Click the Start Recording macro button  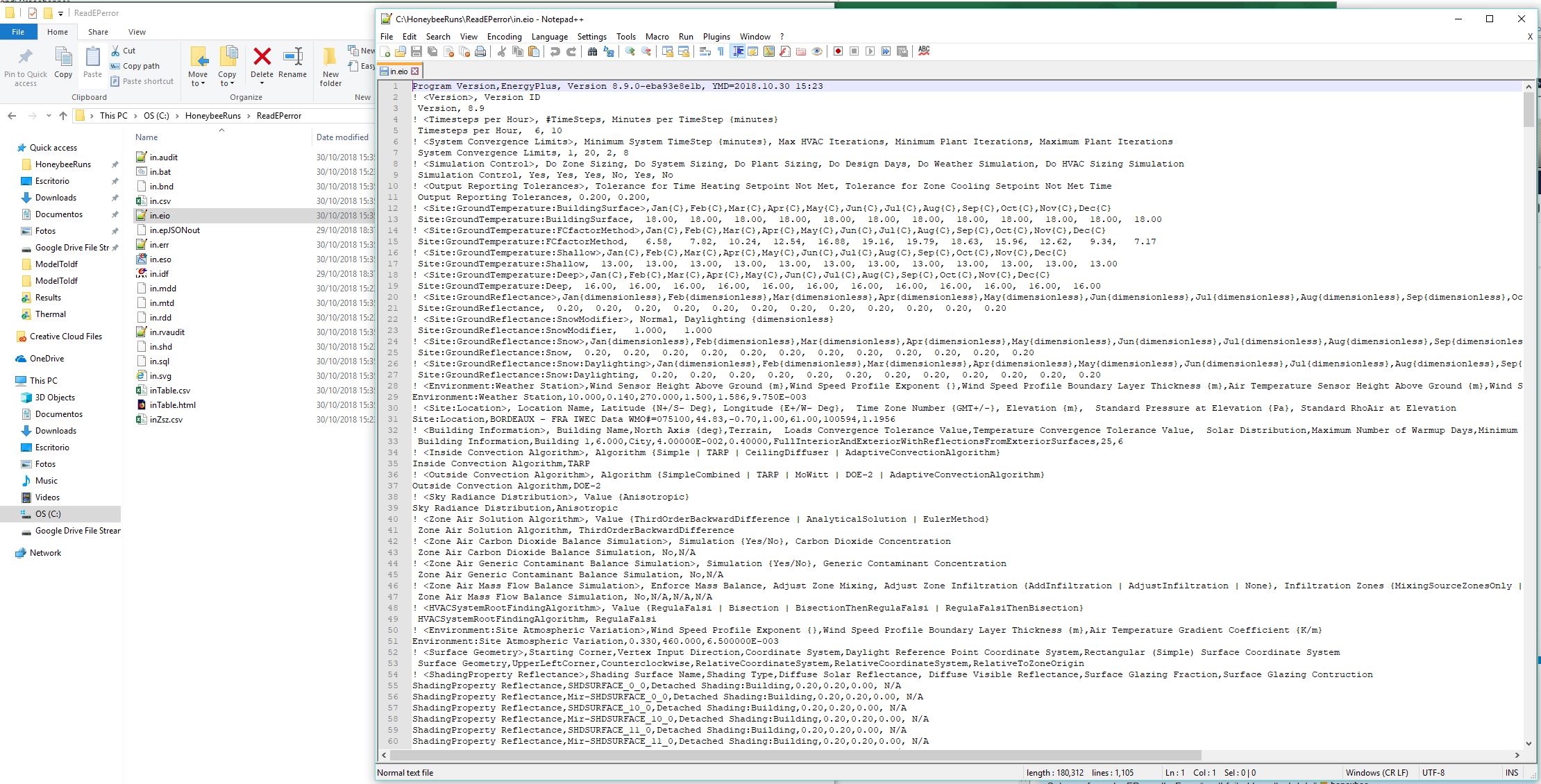838,51
